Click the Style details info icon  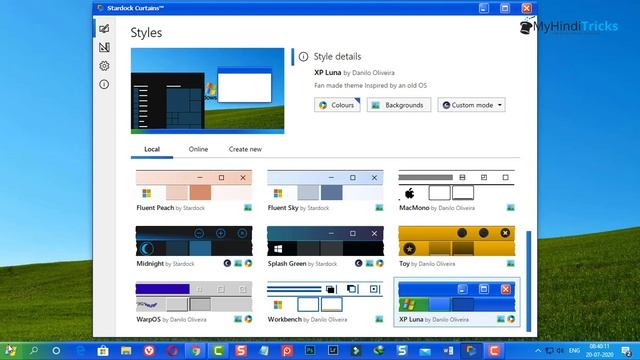click(303, 57)
